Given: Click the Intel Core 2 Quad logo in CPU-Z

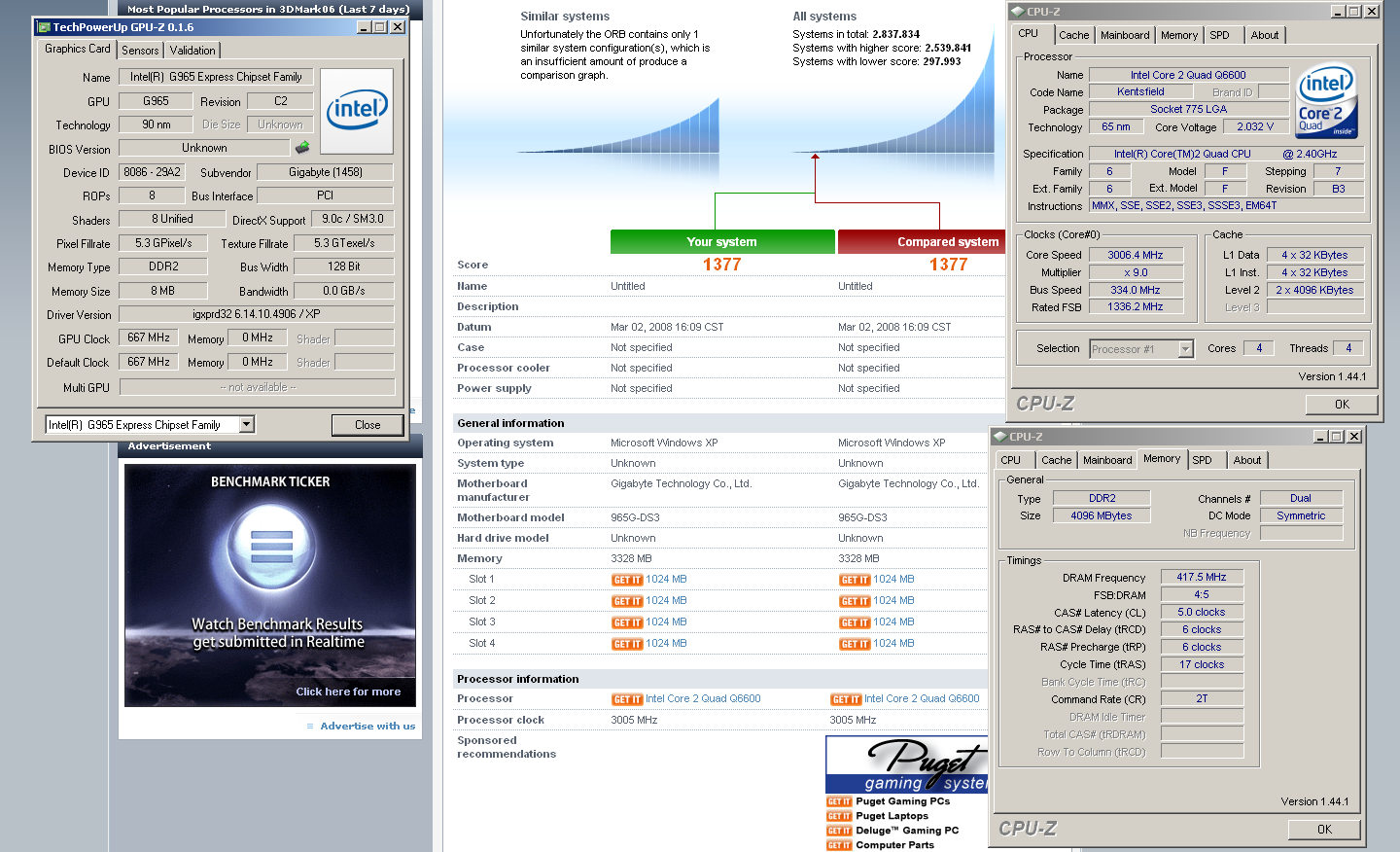Looking at the screenshot, I should point(1328,101).
